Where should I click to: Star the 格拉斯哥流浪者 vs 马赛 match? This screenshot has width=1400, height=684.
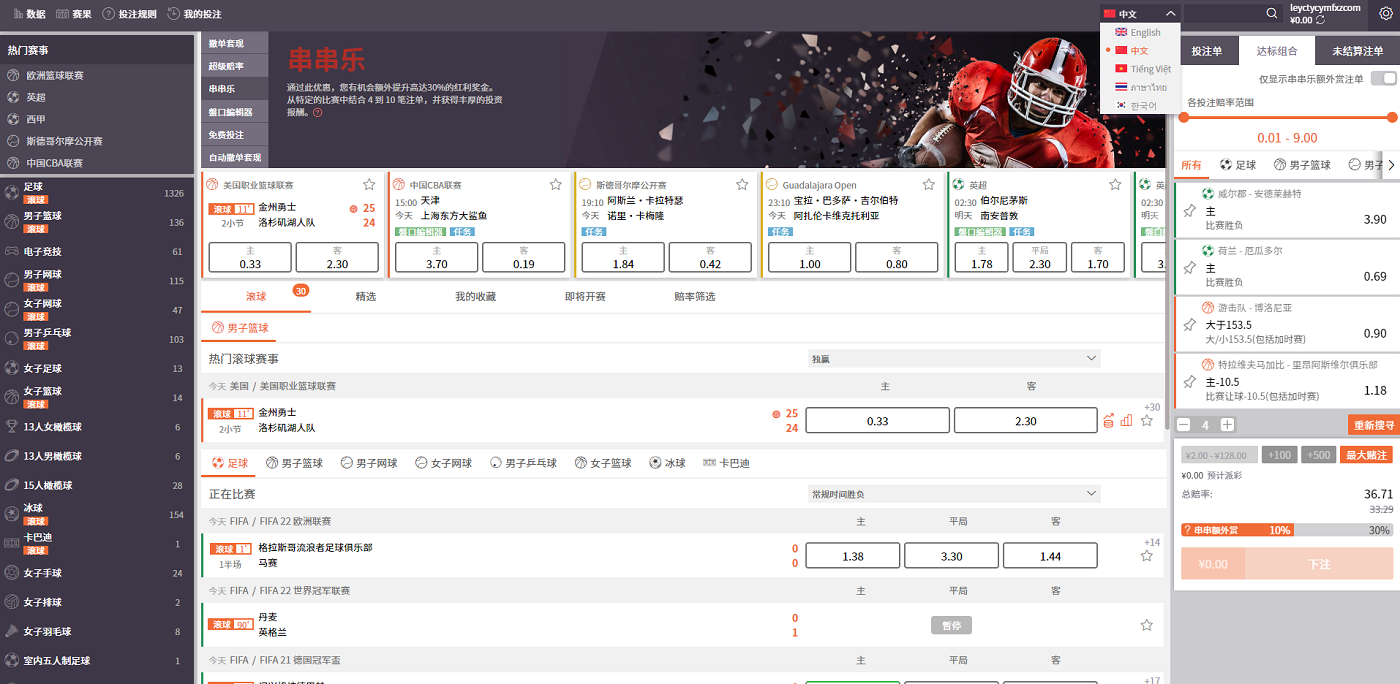click(x=1146, y=556)
